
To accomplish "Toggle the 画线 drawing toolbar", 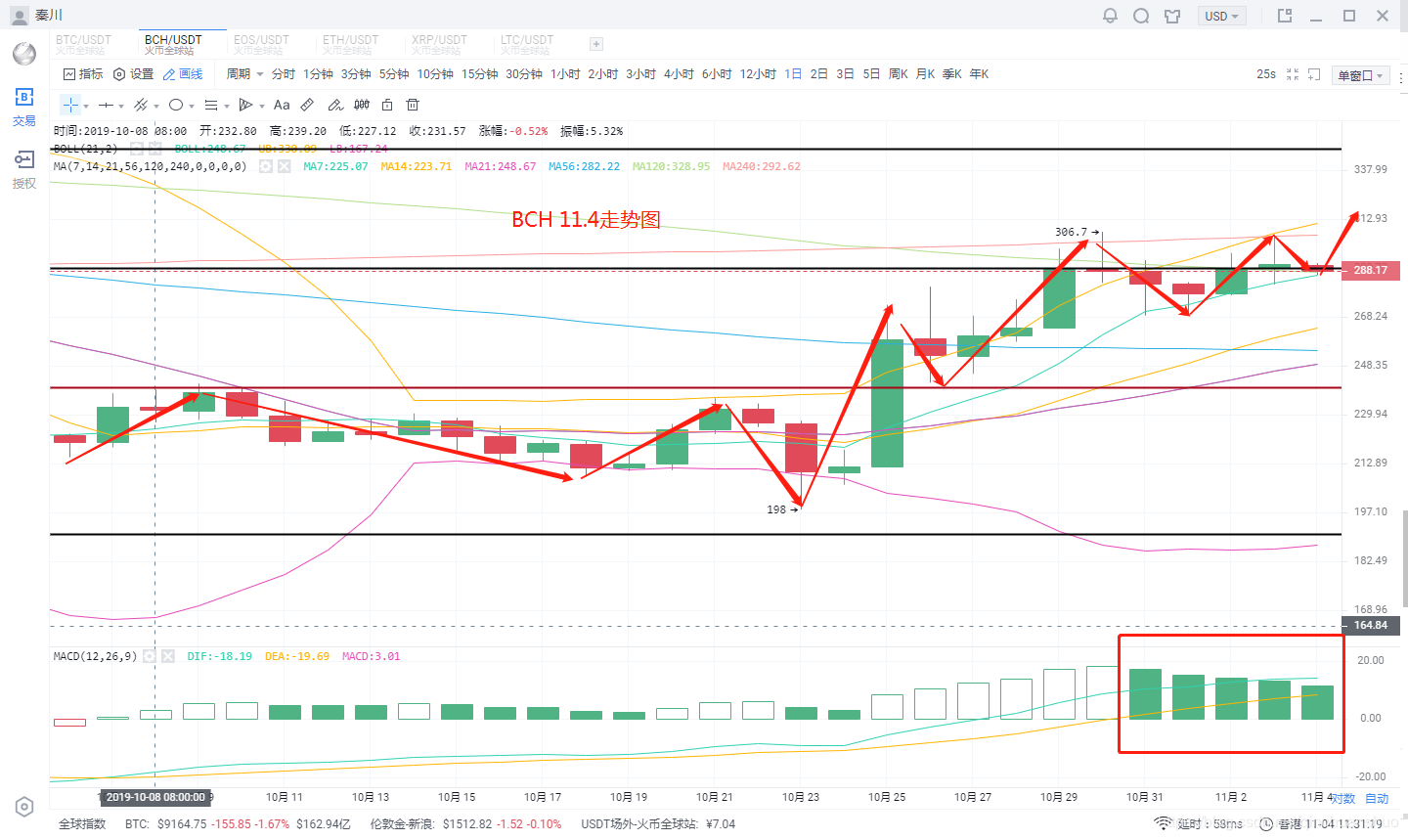I will [x=183, y=74].
